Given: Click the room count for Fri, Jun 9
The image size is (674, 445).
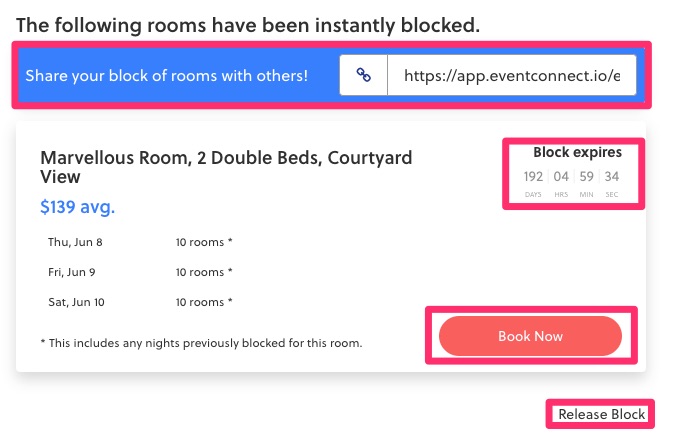Looking at the screenshot, I should (x=204, y=271).
